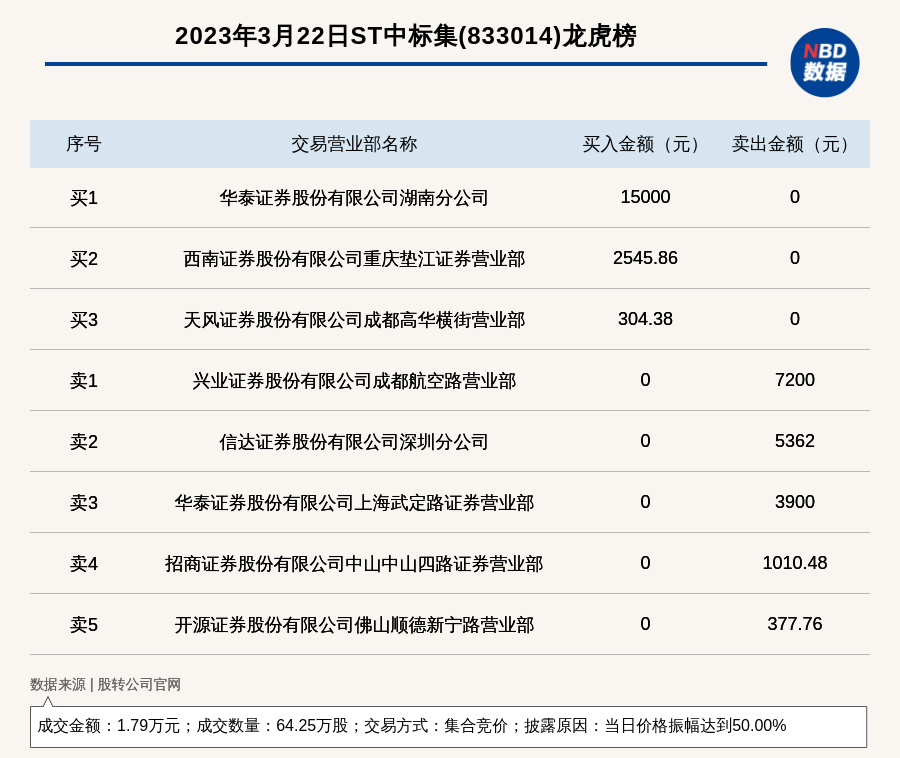Screen dimensions: 900x758
Task: Click 招商证券股份有限公司中山中山四路证券营业部
Action: pyautogui.click(x=354, y=563)
